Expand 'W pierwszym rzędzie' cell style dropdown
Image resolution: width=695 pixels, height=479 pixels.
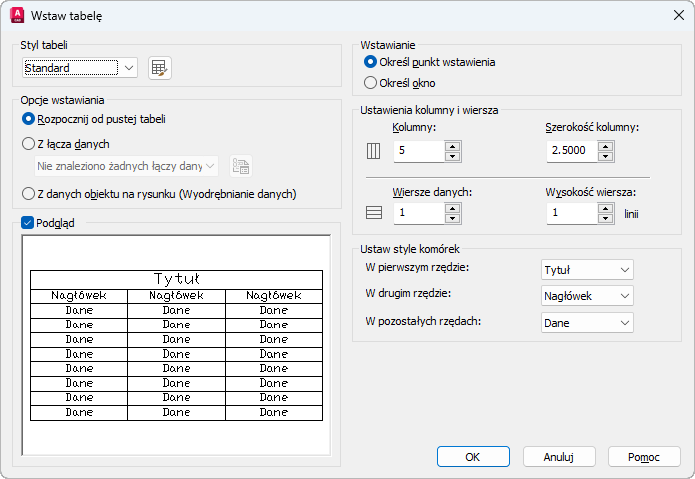(x=586, y=270)
